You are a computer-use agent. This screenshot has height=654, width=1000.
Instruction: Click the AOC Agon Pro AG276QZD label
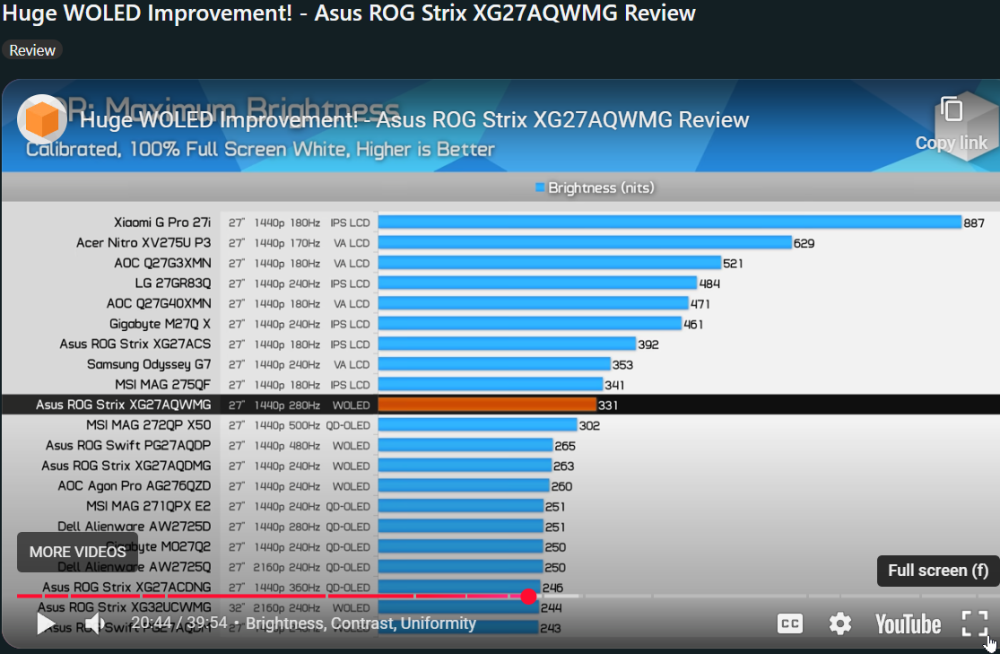pos(134,486)
